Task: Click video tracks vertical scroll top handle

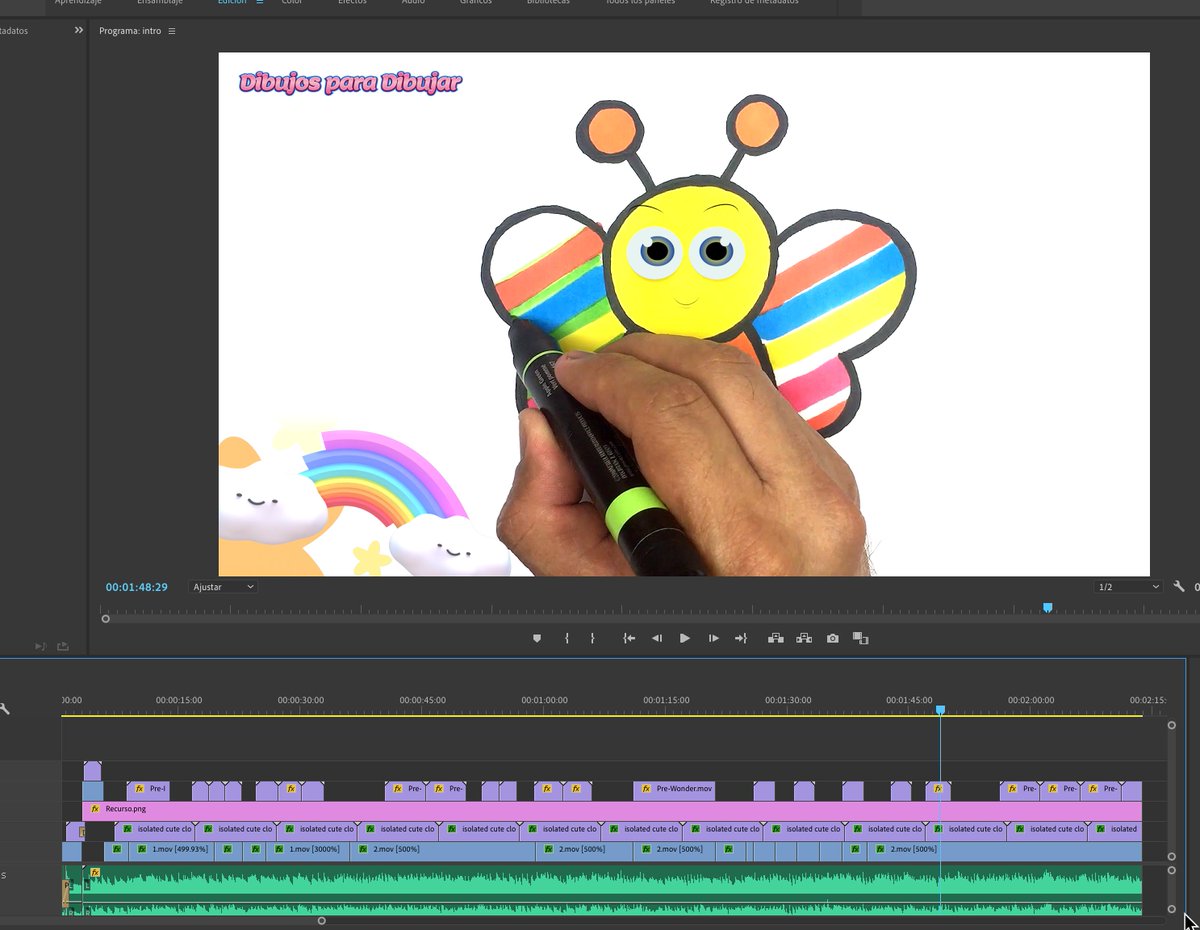Action: 1172,725
